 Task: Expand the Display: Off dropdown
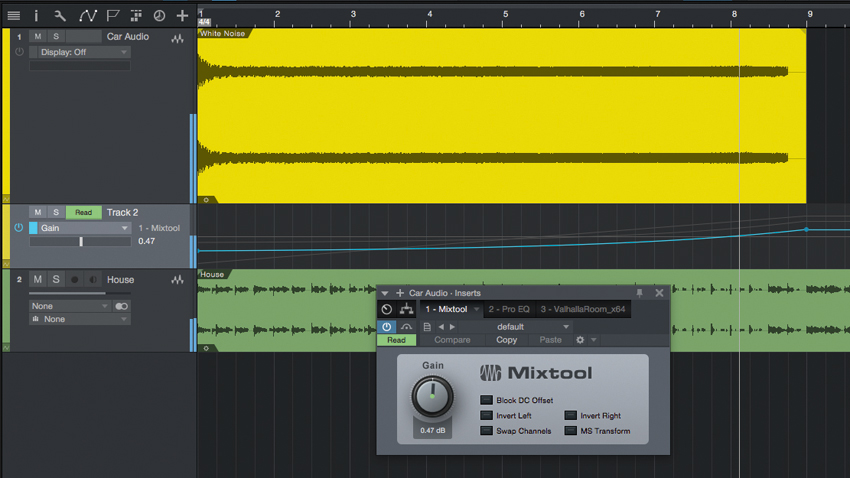(80, 52)
